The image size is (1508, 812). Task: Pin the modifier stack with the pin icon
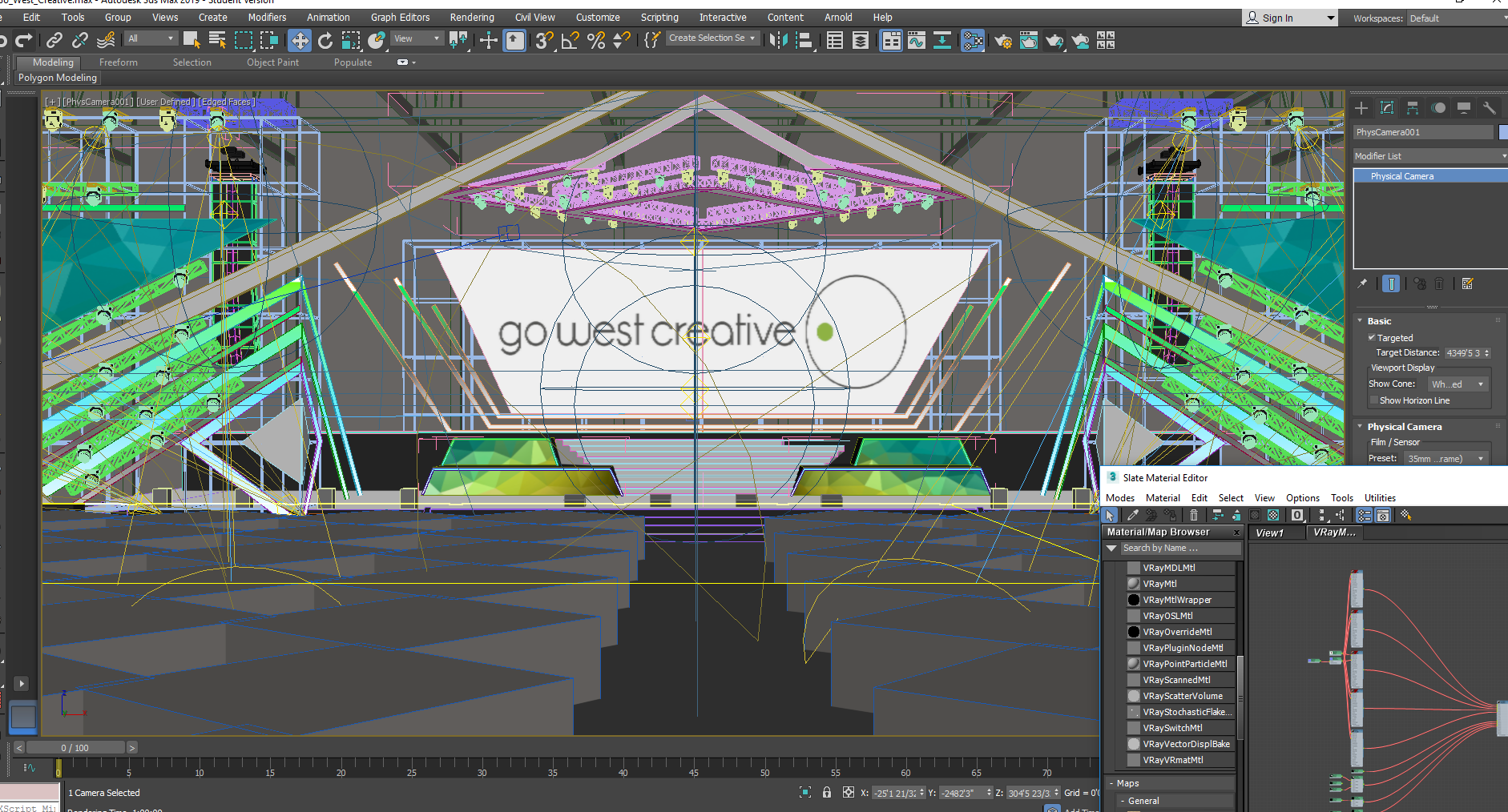[x=1362, y=283]
